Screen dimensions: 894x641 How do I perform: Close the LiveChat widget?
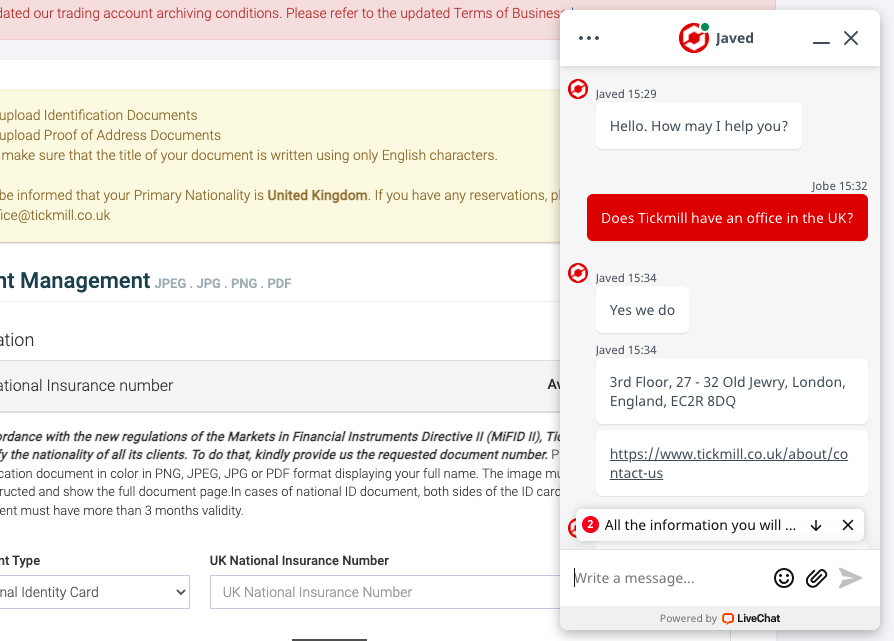[x=851, y=38]
